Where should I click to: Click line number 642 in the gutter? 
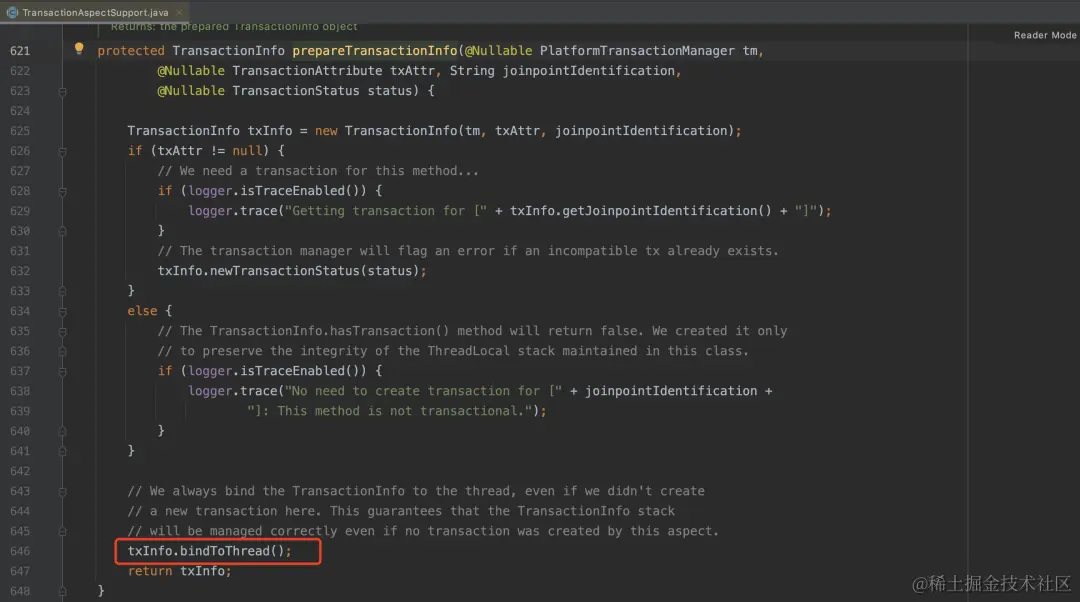tap(20, 471)
